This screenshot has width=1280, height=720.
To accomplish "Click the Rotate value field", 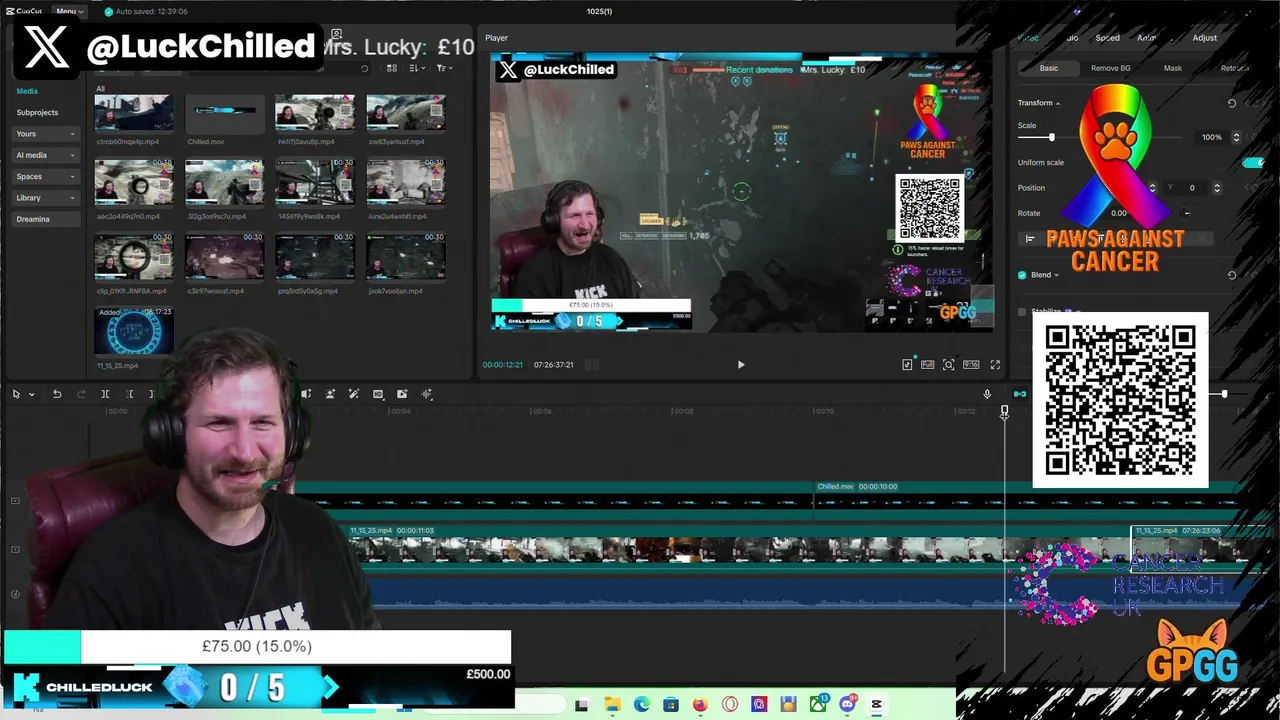I will pos(1120,213).
